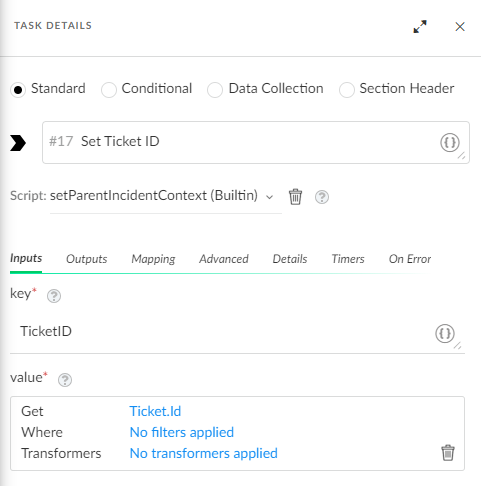Image resolution: width=481 pixels, height=486 pixels.
Task: Show help tooltip for value input
Action: (x=65, y=380)
